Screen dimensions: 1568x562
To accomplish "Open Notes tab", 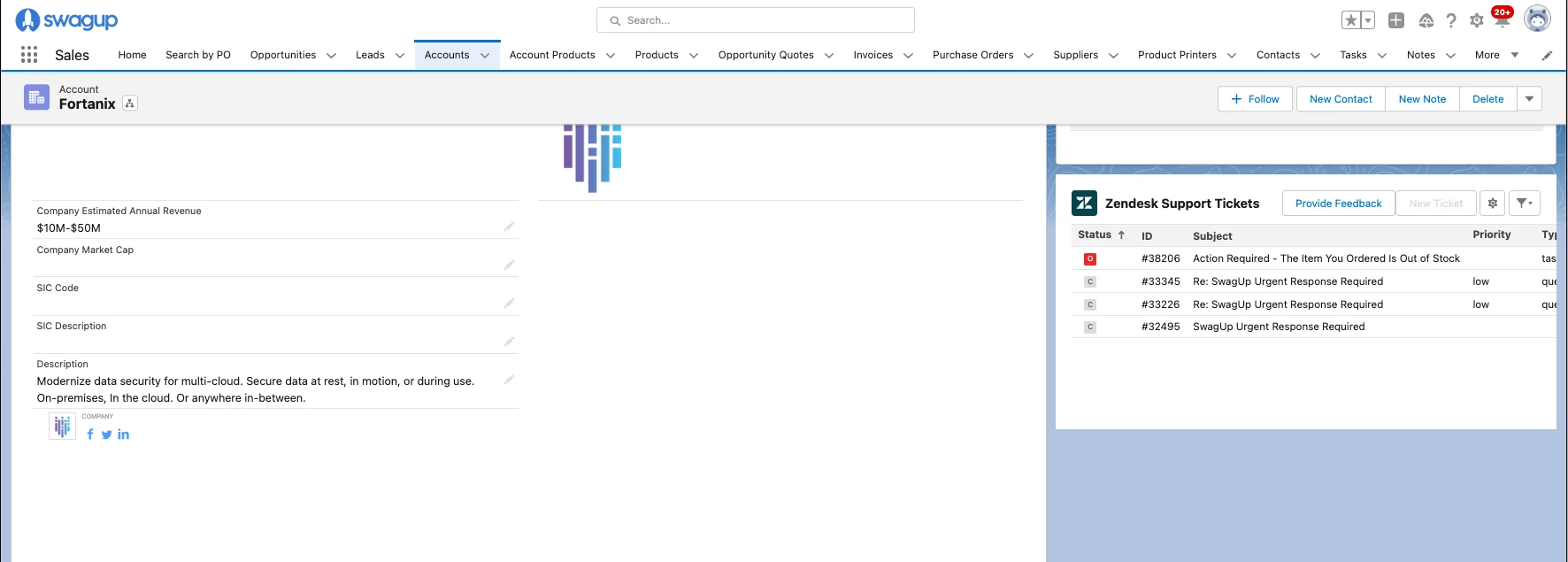I will (x=1421, y=55).
